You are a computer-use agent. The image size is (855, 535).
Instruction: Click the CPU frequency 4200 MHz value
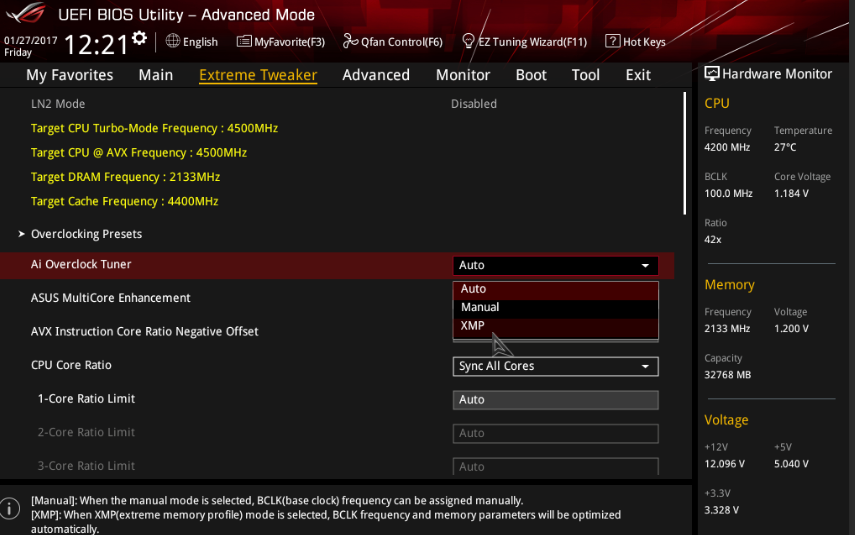[x=727, y=147]
